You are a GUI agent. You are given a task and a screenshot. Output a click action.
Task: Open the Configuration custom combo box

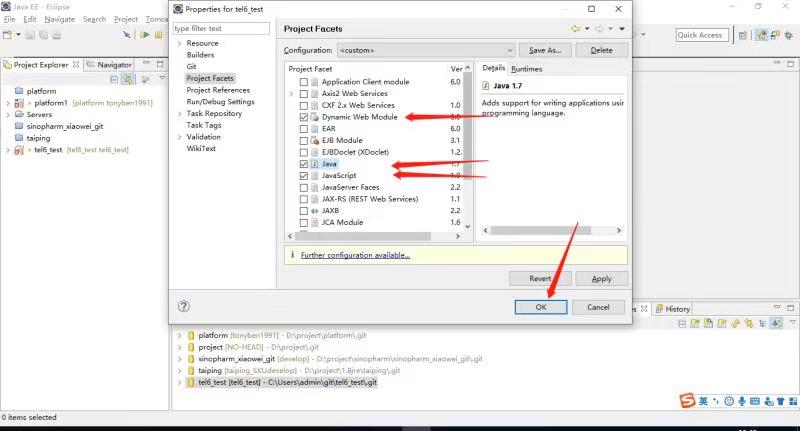[426, 50]
